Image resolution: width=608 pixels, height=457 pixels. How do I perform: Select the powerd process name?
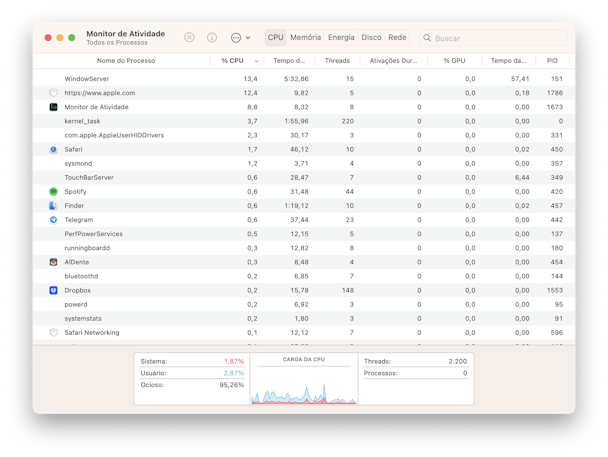pos(76,305)
